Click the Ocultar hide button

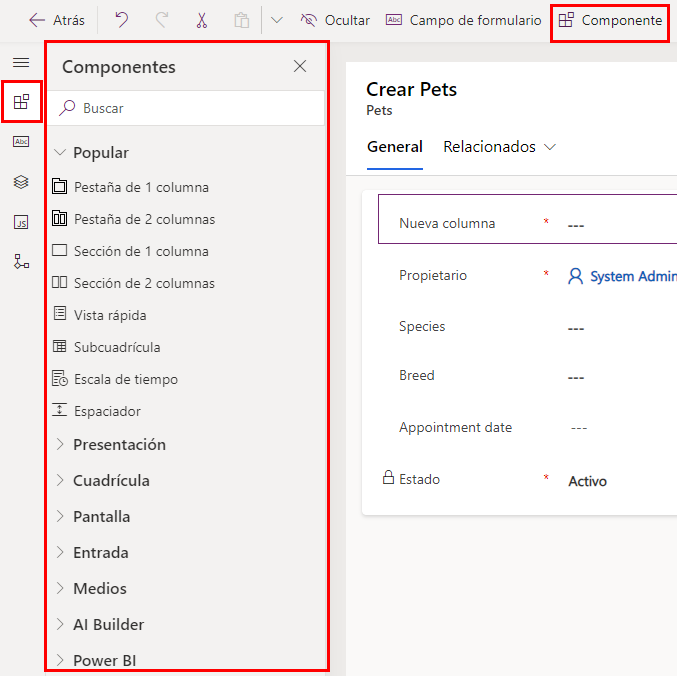(335, 20)
